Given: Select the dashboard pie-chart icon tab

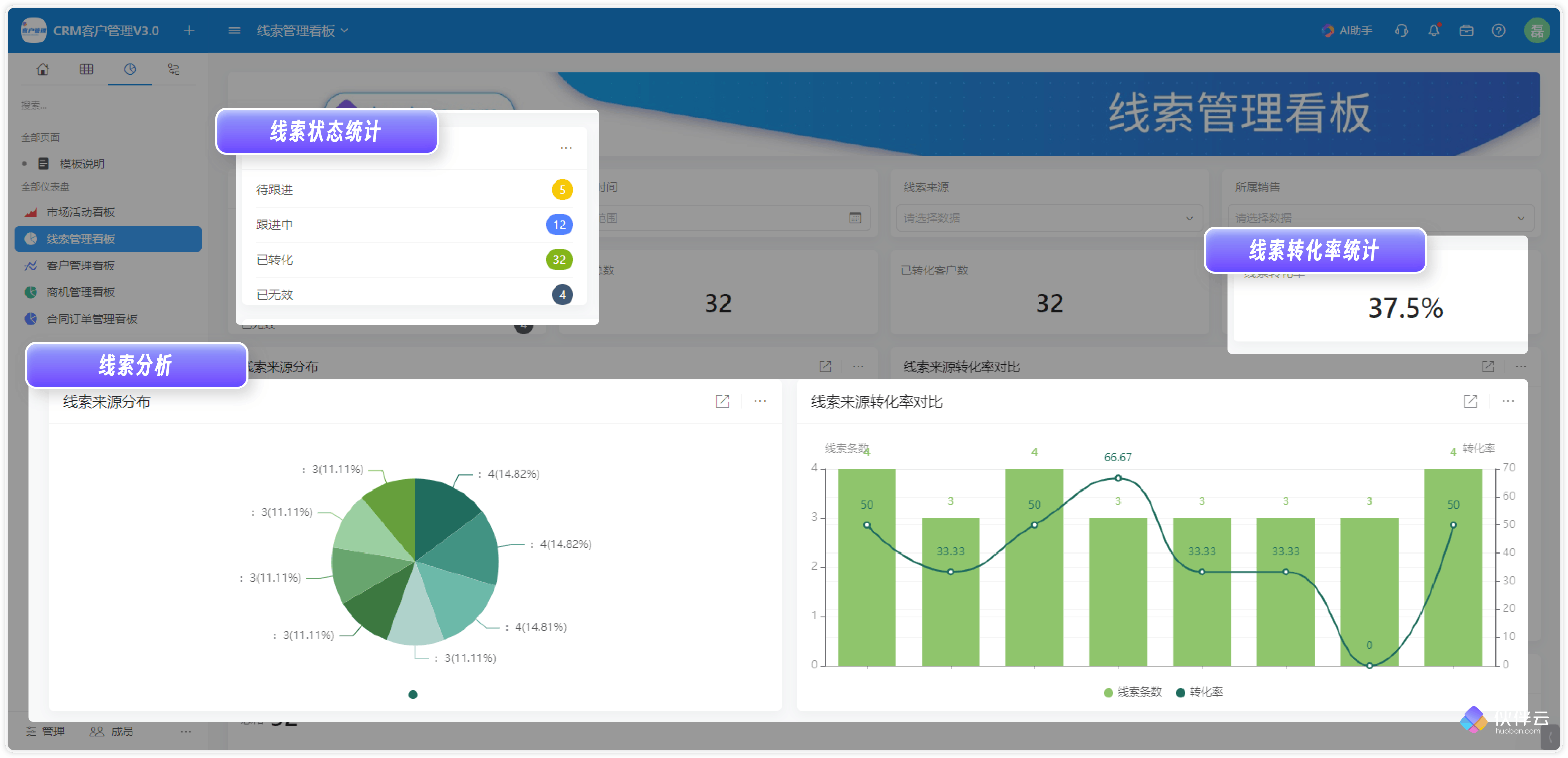Looking at the screenshot, I should [130, 69].
